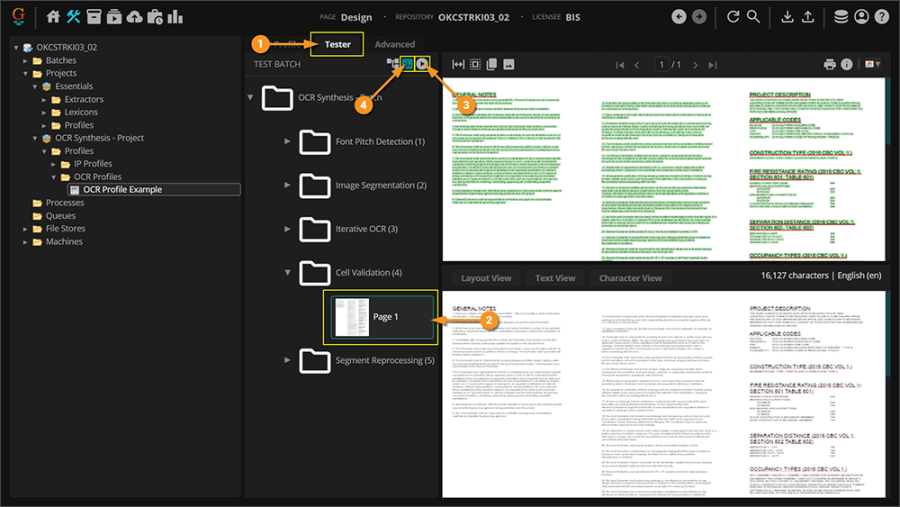Image resolution: width=900 pixels, height=507 pixels.
Task: Open the Tasks play-box icon
Action: pos(114,17)
